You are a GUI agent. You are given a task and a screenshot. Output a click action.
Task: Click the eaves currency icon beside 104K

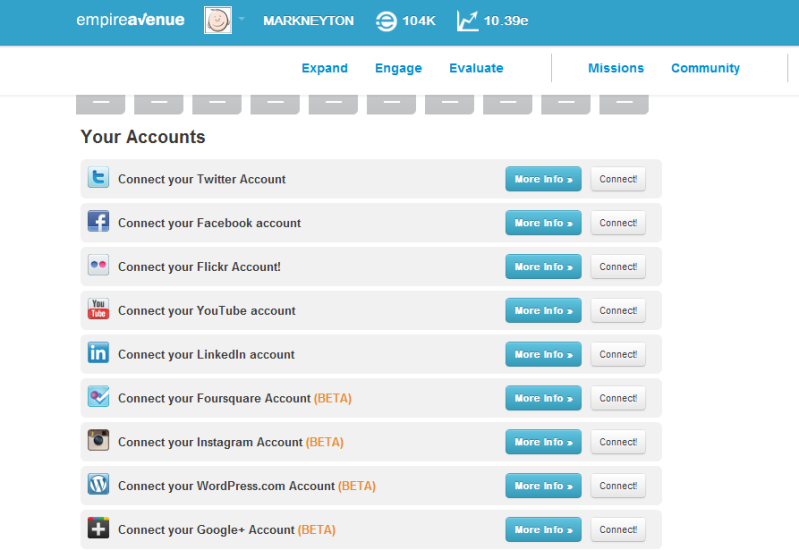pos(386,21)
